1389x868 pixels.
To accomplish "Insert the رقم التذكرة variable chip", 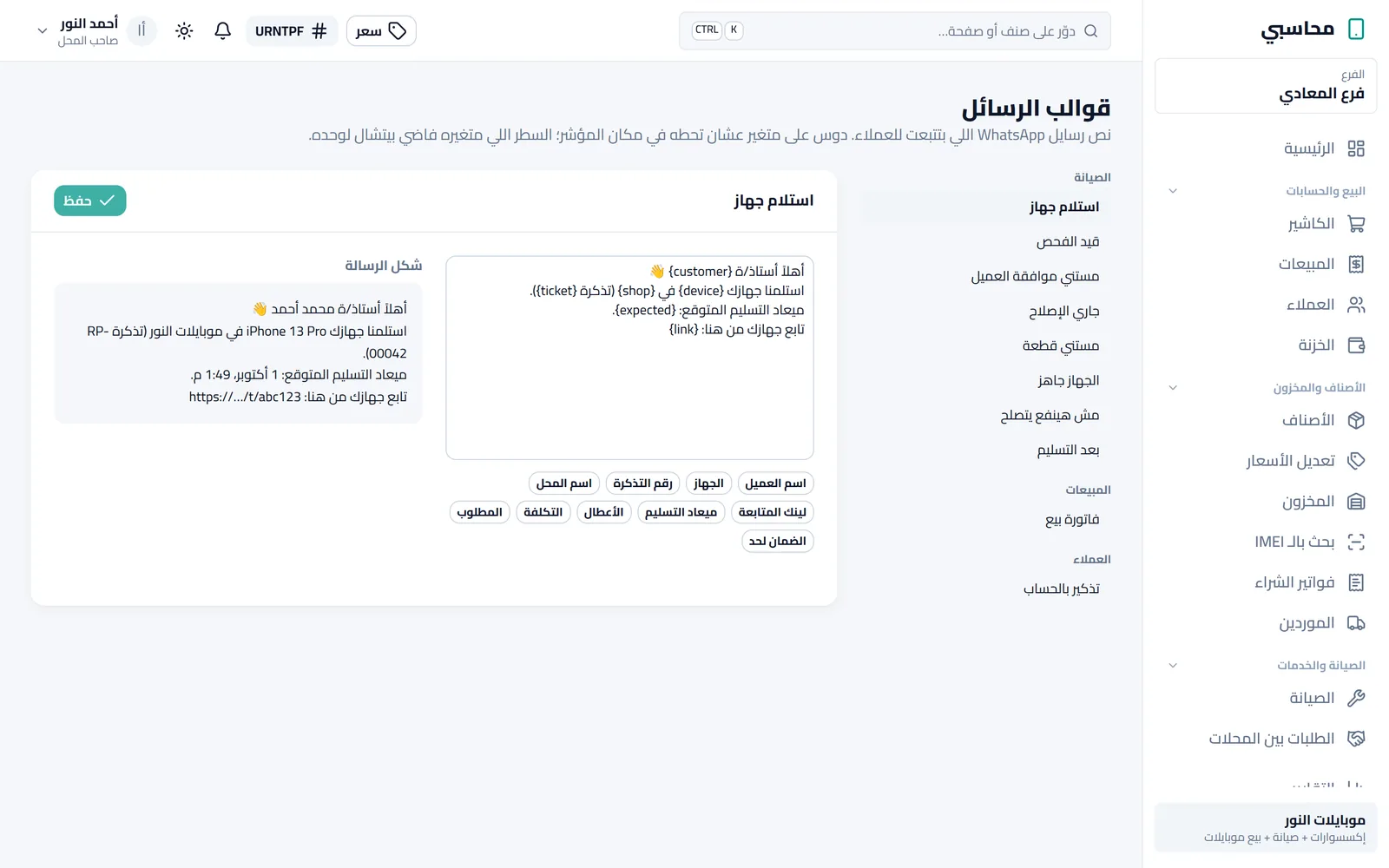I will click(642, 483).
